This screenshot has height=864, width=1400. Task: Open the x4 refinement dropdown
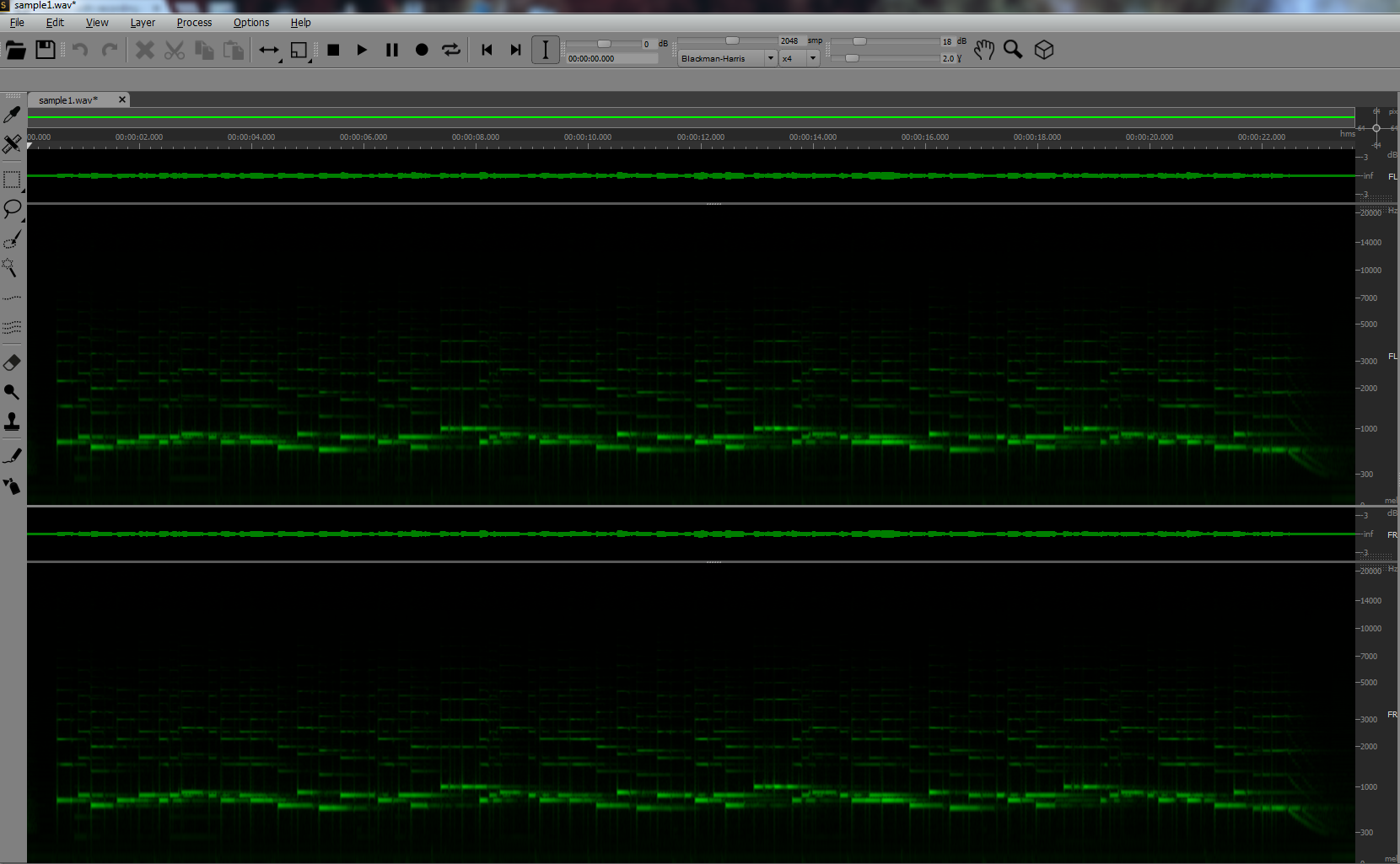(799, 58)
